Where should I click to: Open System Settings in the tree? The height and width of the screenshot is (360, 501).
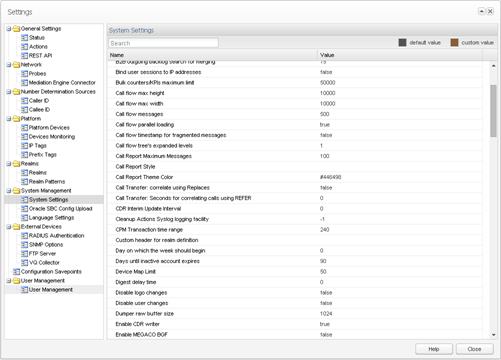point(48,200)
